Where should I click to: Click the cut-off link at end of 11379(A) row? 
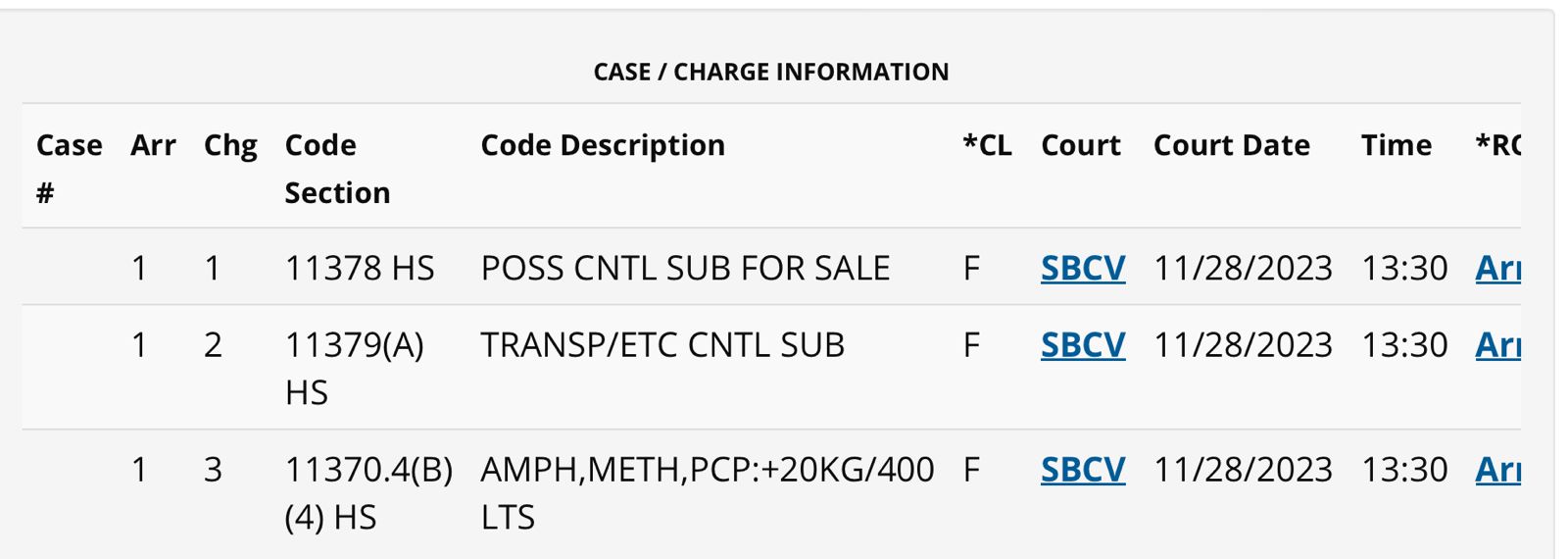[1496, 345]
